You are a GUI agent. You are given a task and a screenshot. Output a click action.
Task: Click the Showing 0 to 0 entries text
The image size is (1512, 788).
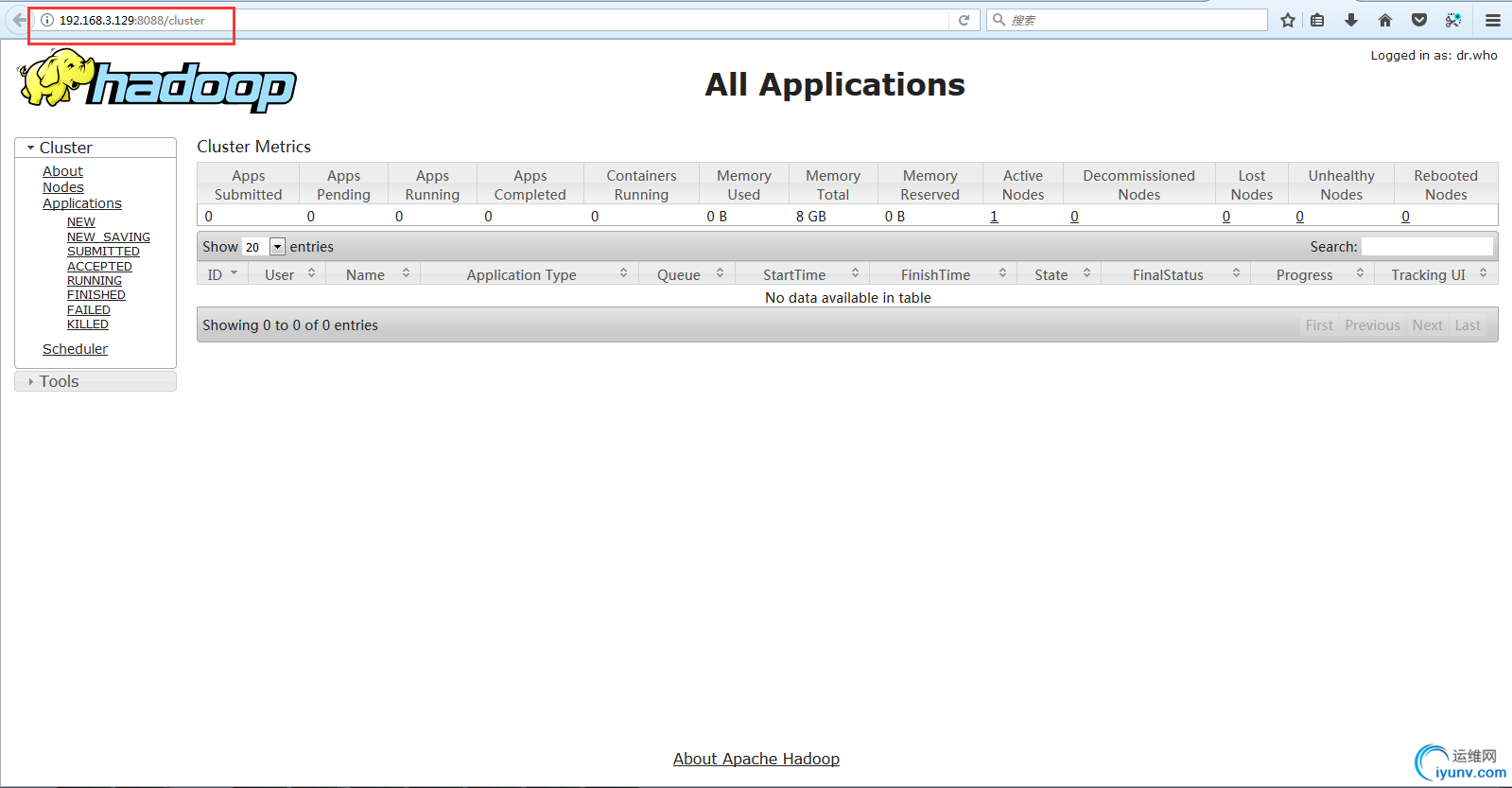click(x=290, y=325)
